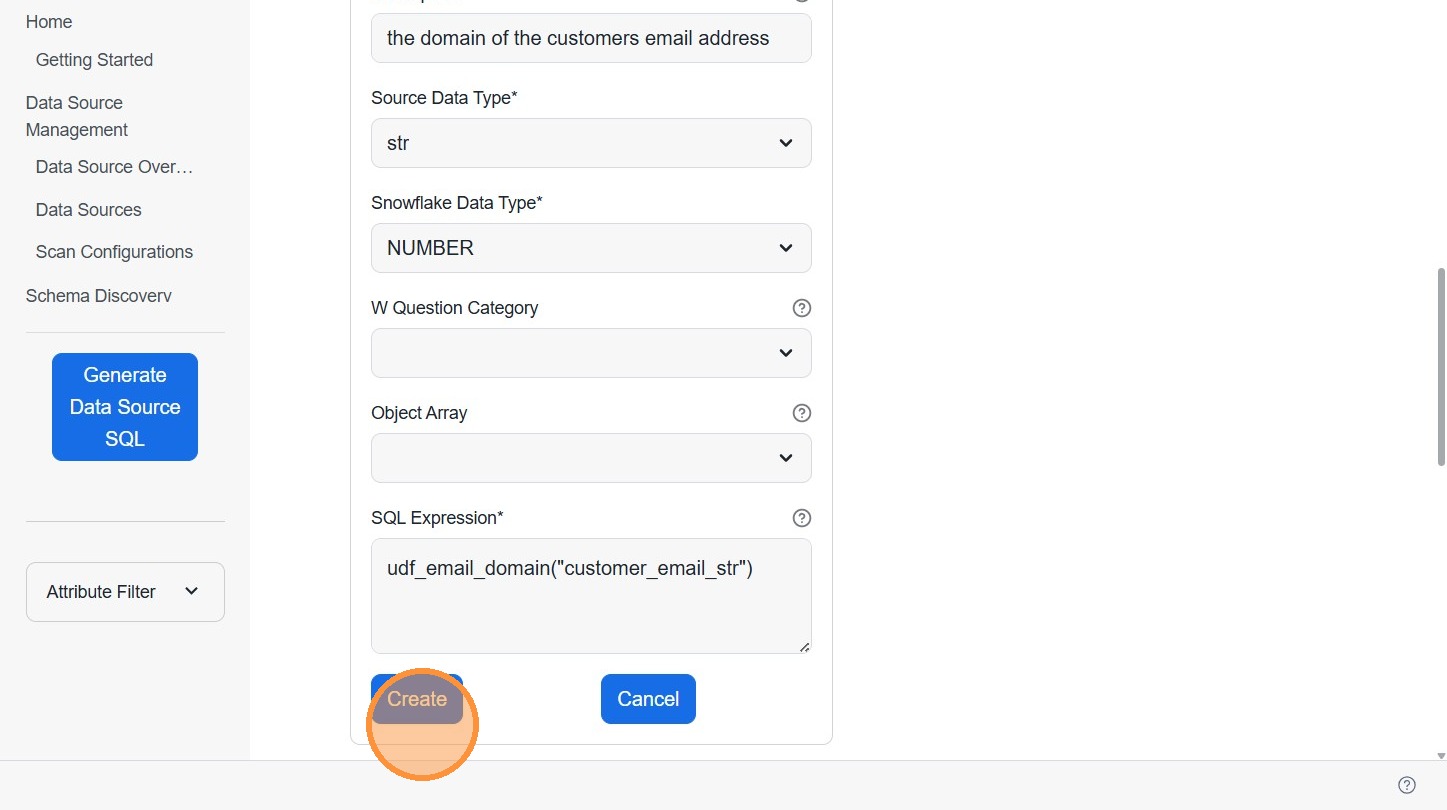Screen dimensions: 1447x810
Task: Open Snowflake Data Type dropdown
Action: click(x=591, y=248)
